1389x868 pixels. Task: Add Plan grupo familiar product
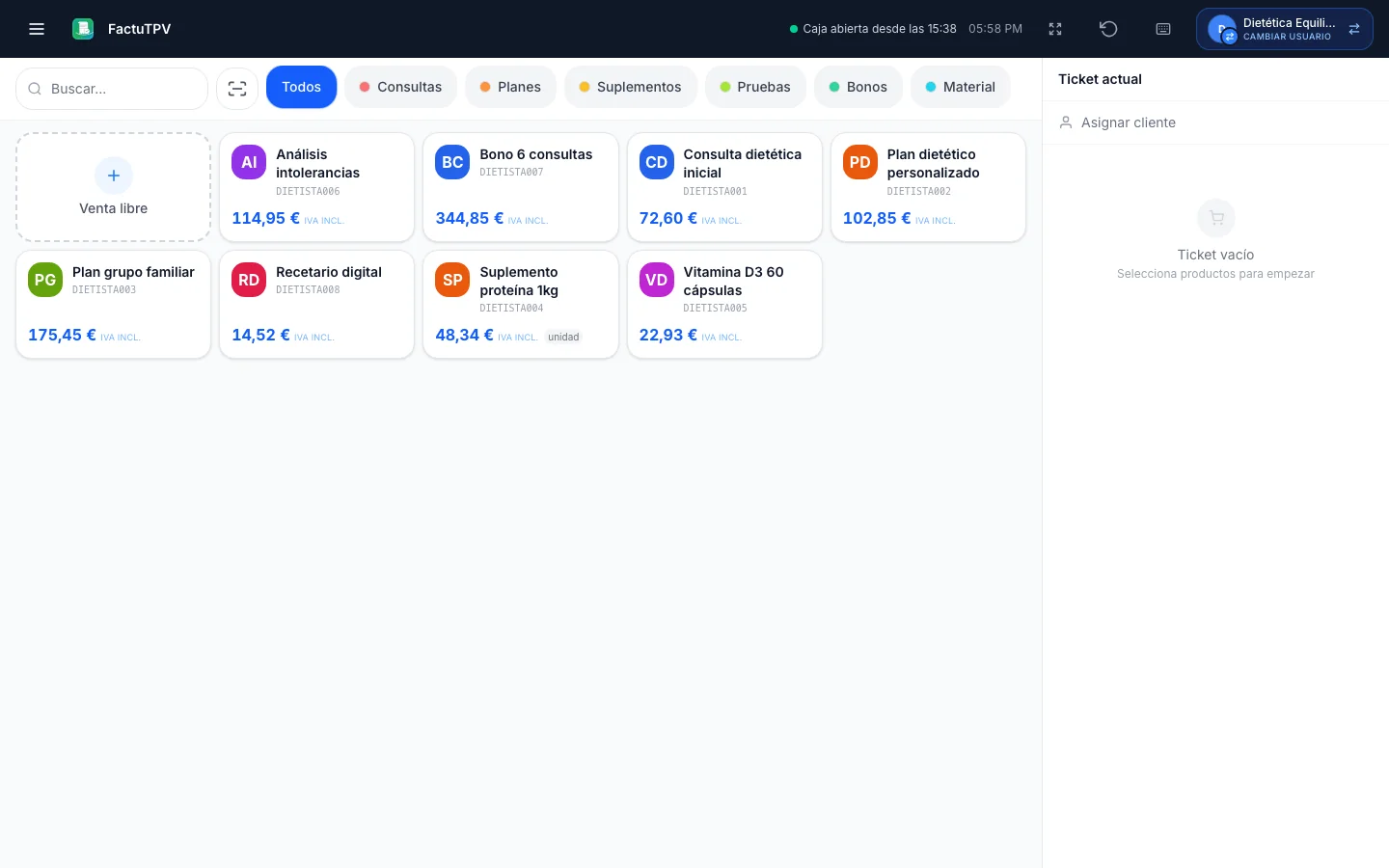pos(114,305)
